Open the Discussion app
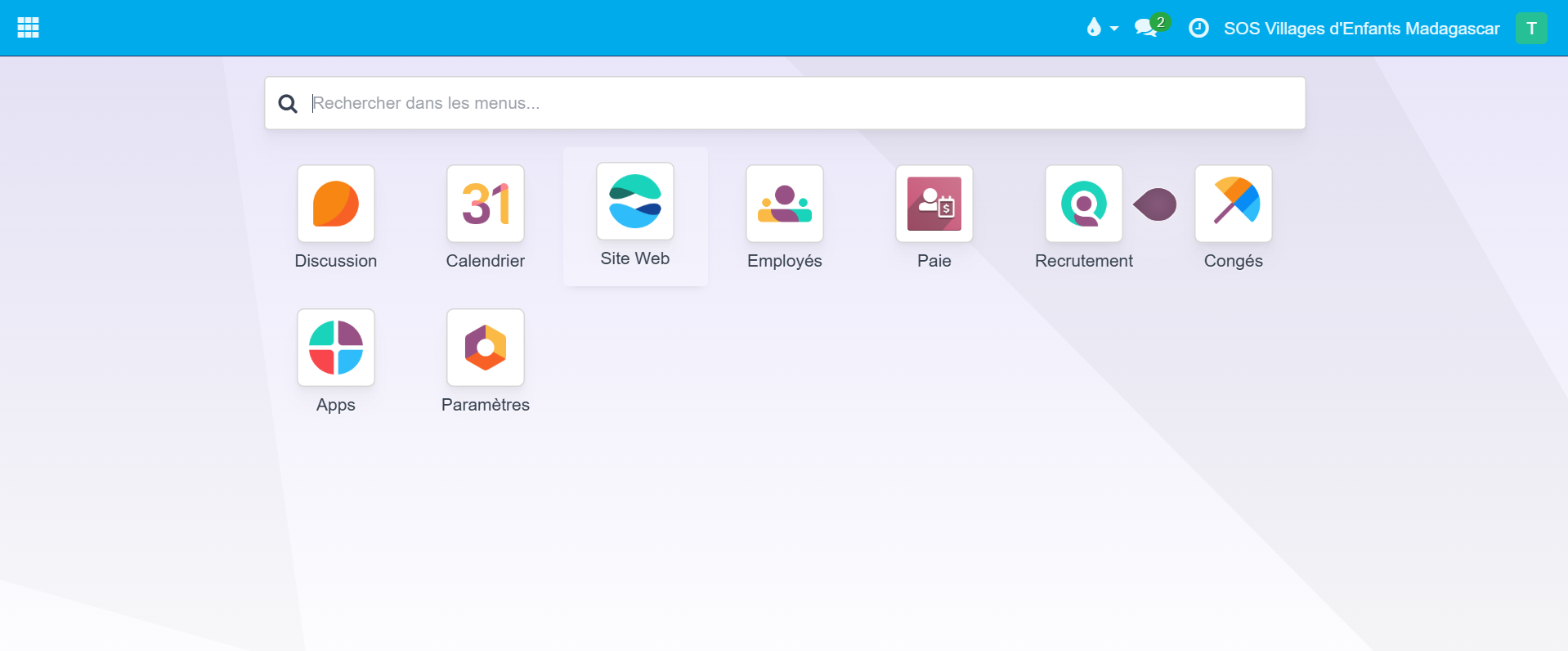 tap(336, 204)
